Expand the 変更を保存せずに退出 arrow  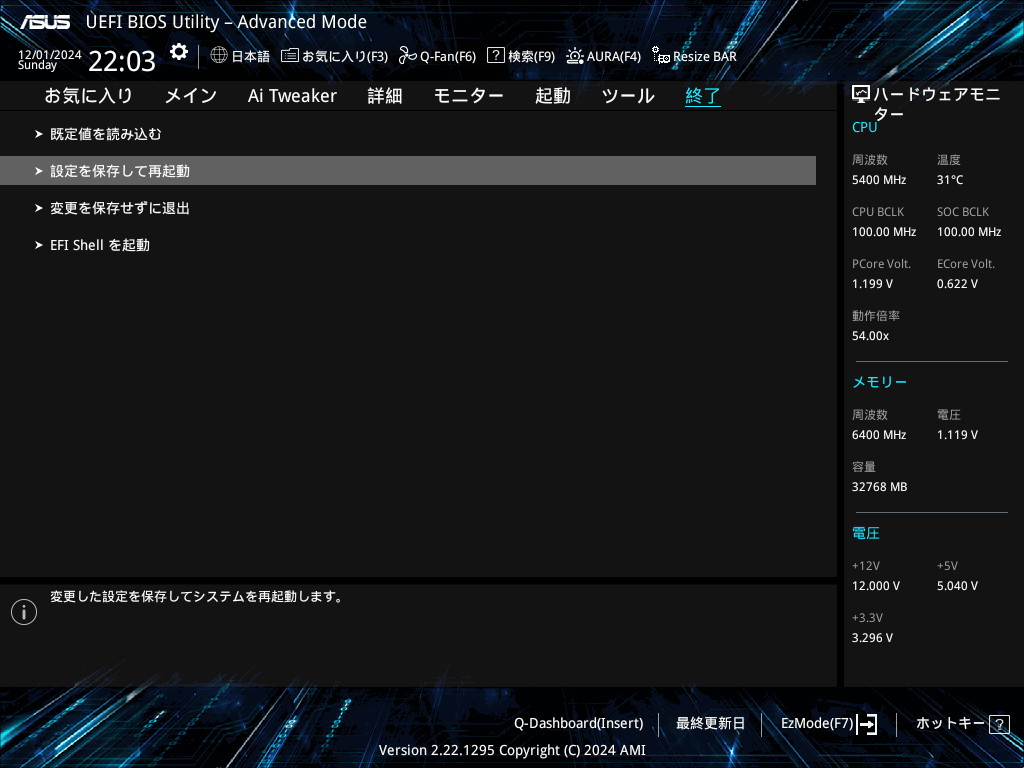[x=39, y=208]
